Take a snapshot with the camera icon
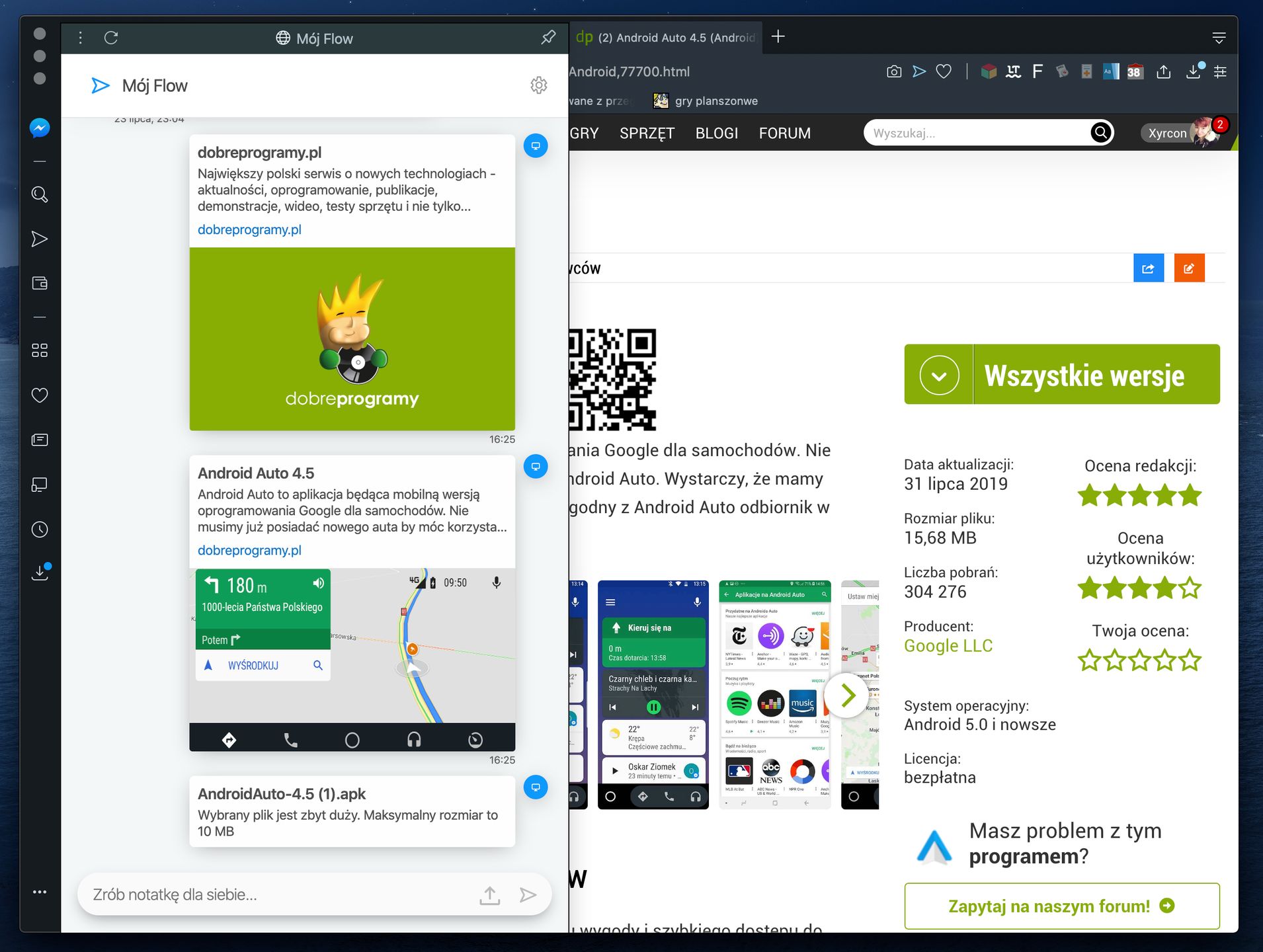This screenshot has height=952, width=1263. (x=894, y=71)
